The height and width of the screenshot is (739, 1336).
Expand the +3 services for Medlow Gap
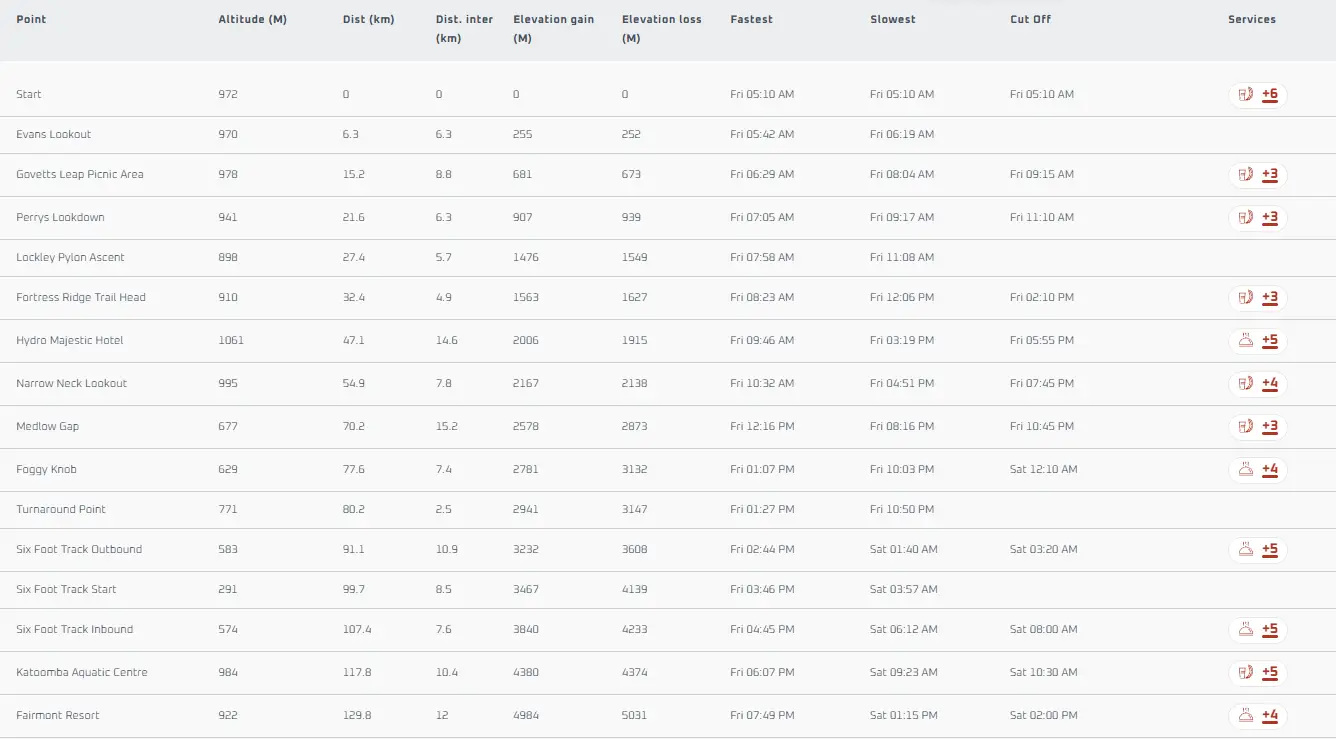click(1270, 426)
